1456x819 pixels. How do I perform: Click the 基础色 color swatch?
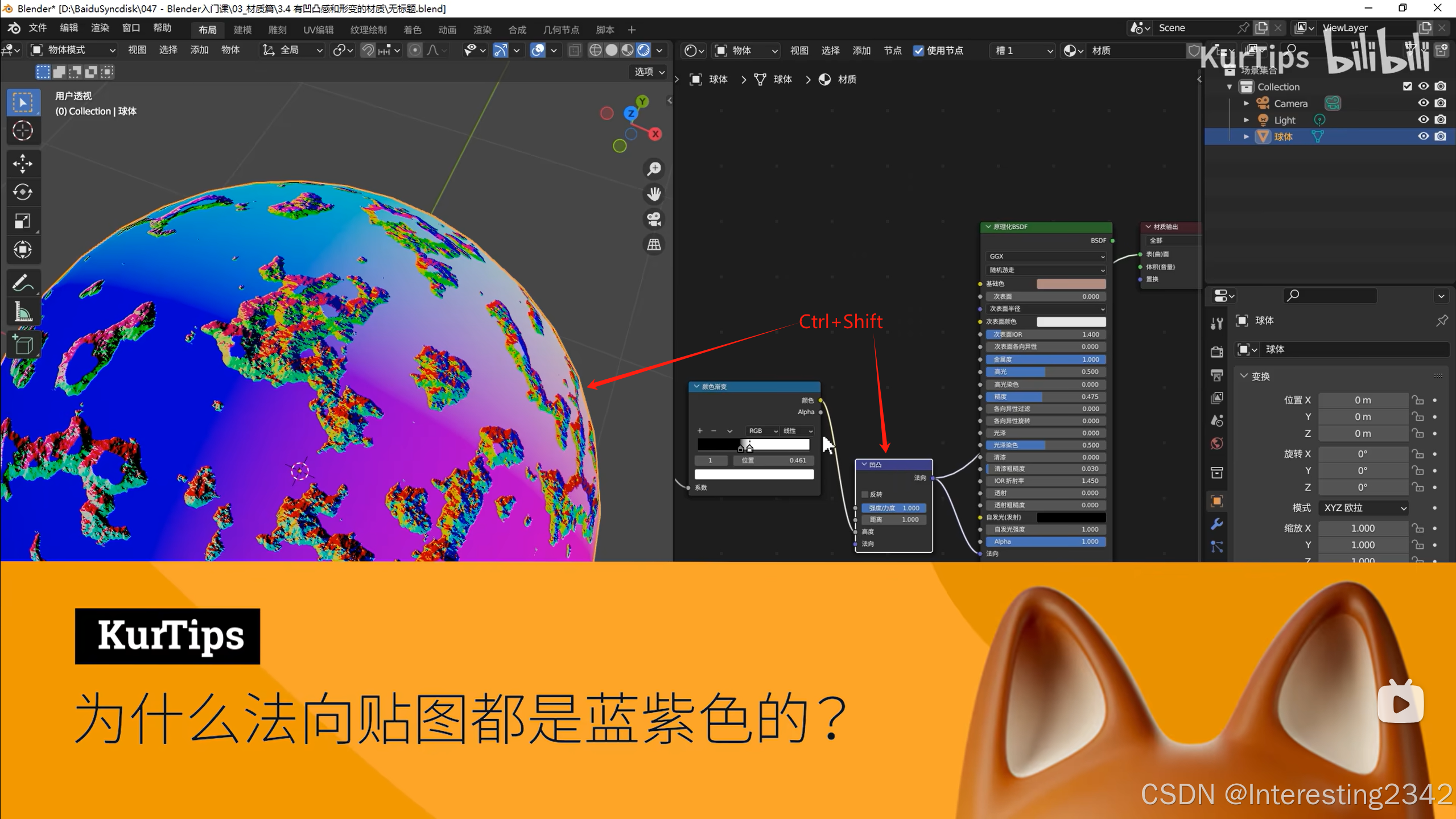coord(1071,283)
